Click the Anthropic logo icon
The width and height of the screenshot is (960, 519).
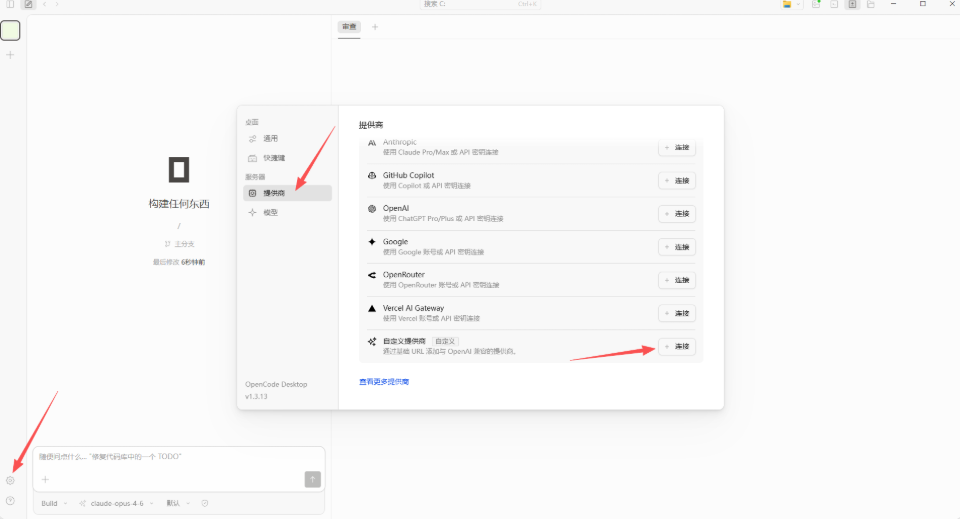(372, 143)
